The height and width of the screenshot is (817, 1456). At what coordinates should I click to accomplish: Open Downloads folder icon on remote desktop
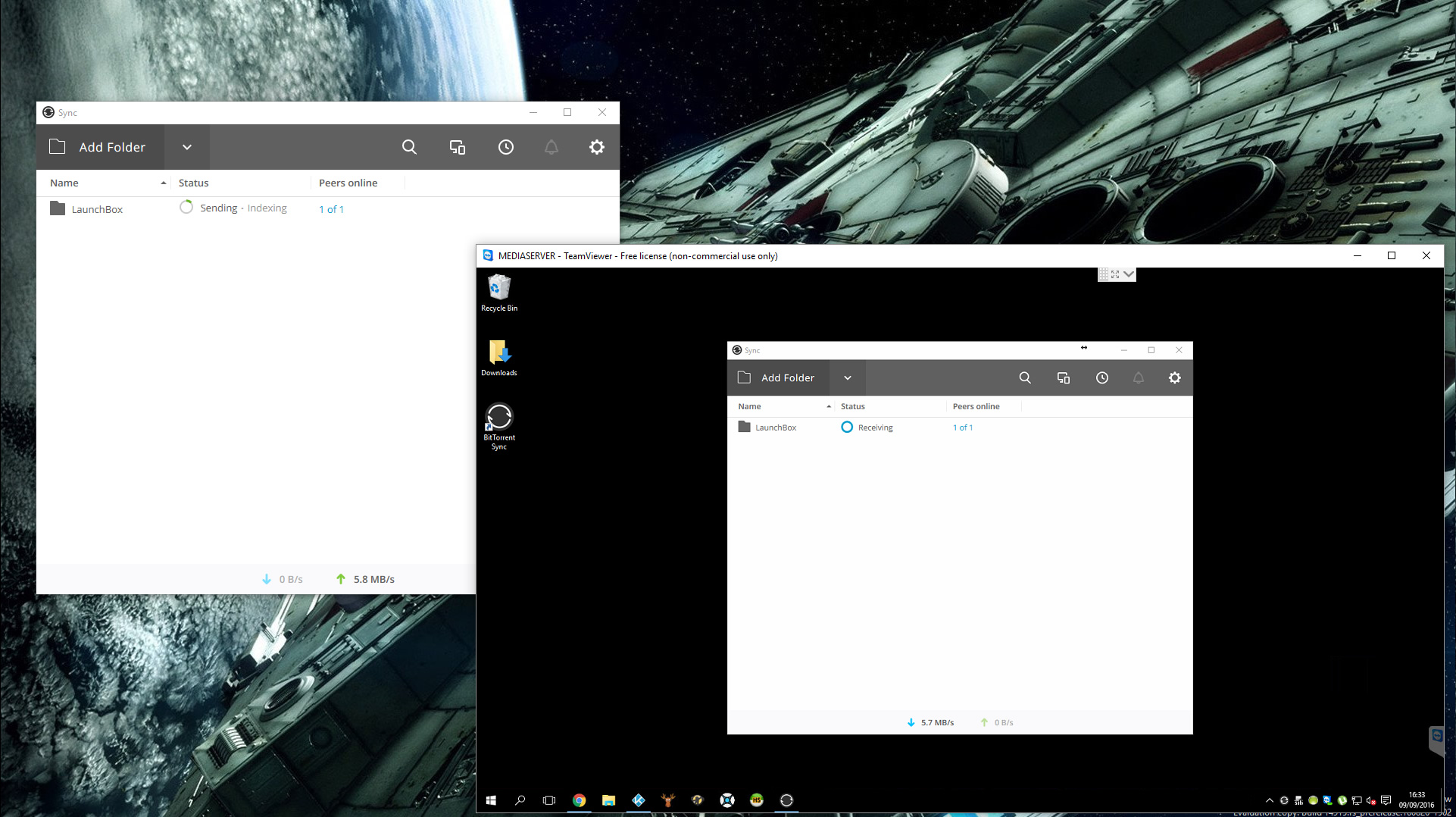(x=499, y=357)
